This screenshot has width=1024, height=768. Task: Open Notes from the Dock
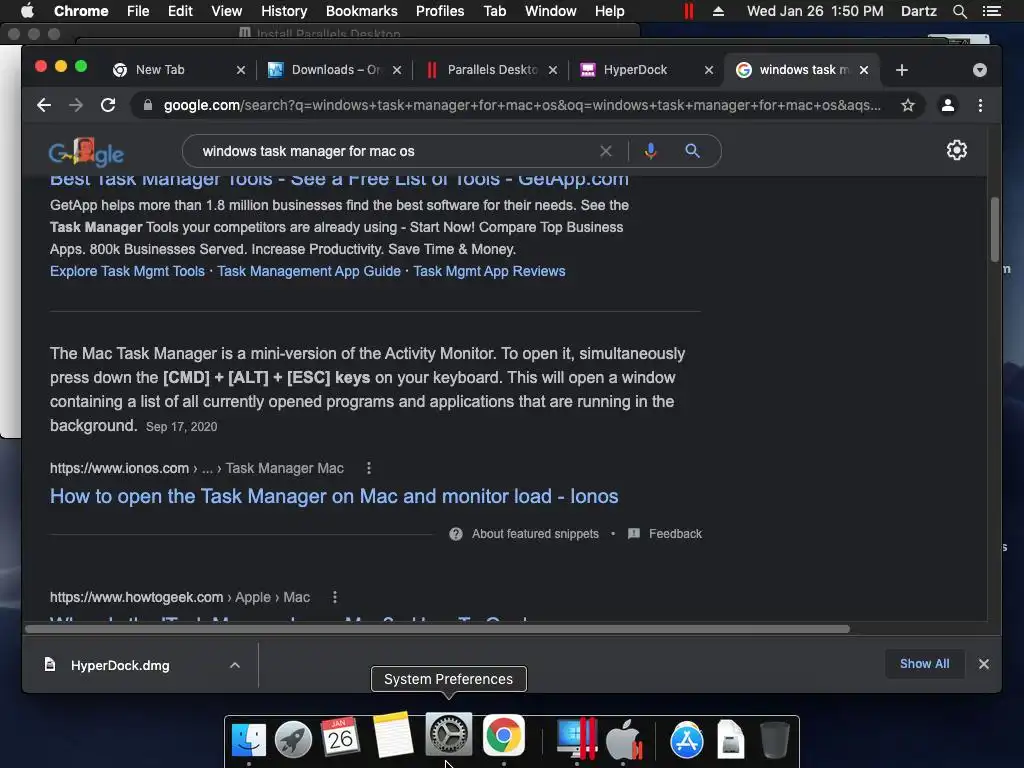coord(392,736)
